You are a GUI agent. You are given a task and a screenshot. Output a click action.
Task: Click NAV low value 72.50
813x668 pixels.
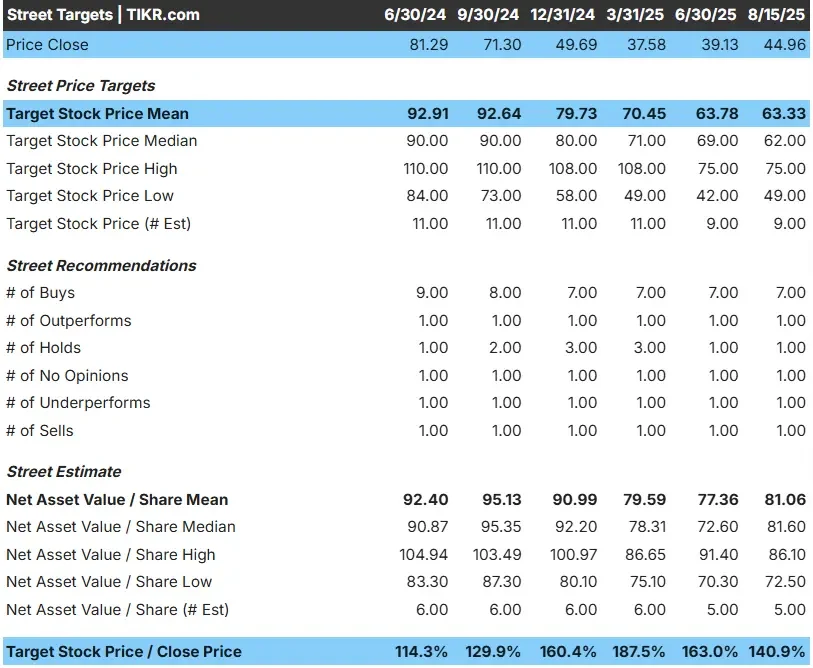click(785, 581)
